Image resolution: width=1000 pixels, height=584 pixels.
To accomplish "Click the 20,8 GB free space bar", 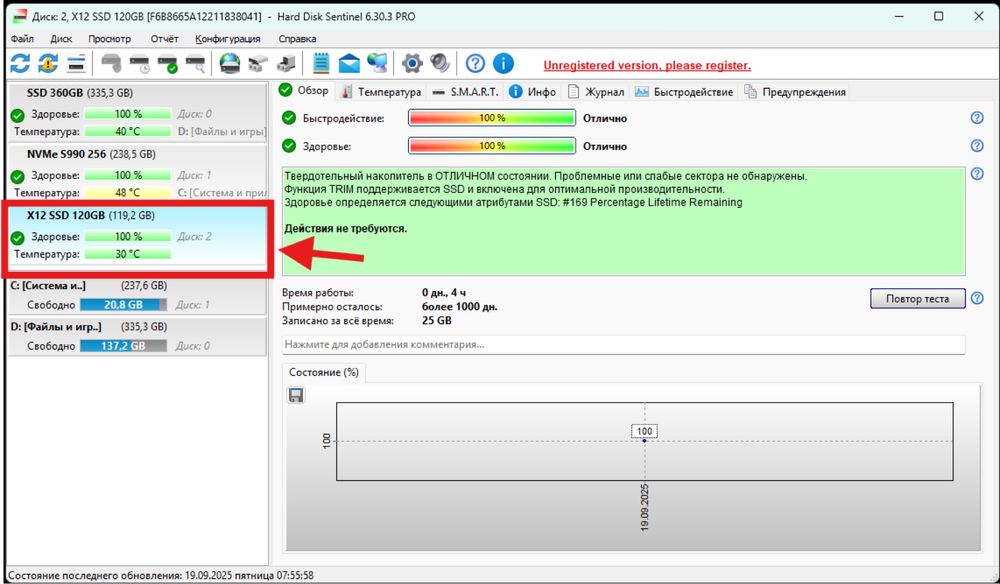I will pos(124,305).
